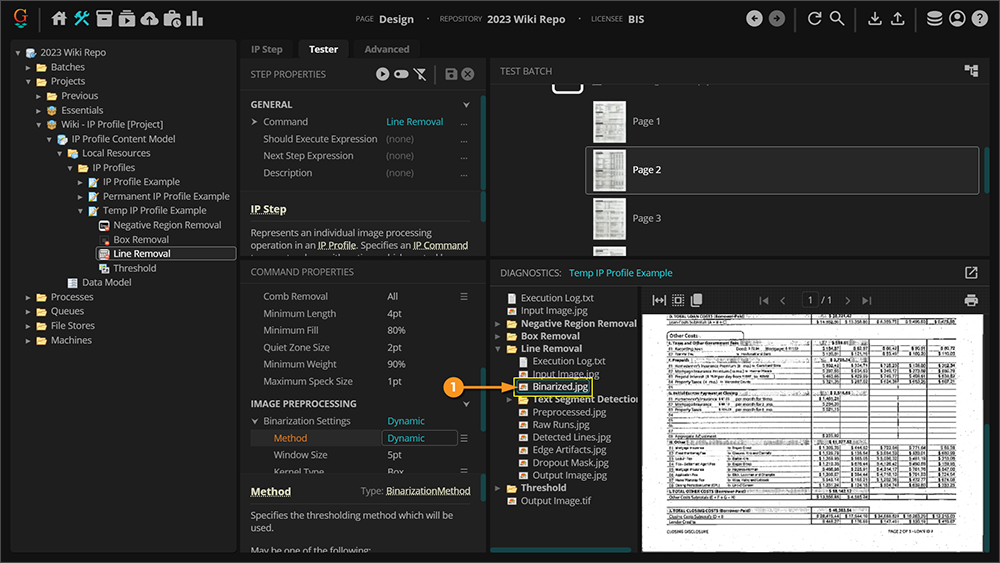Collapse Line Removal folder in Diagnostics
This screenshot has width=1000, height=563.
tap(497, 349)
